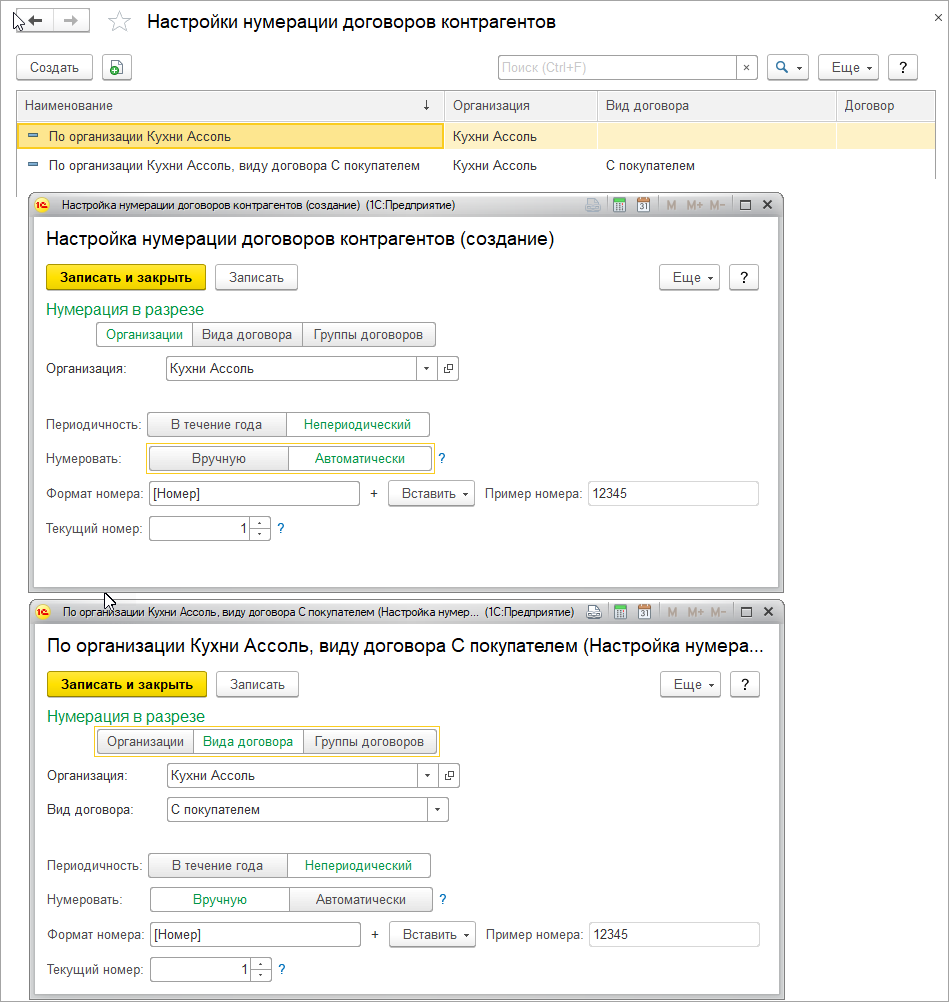Click the Поиск (Ctrl+F) search field

[617, 67]
